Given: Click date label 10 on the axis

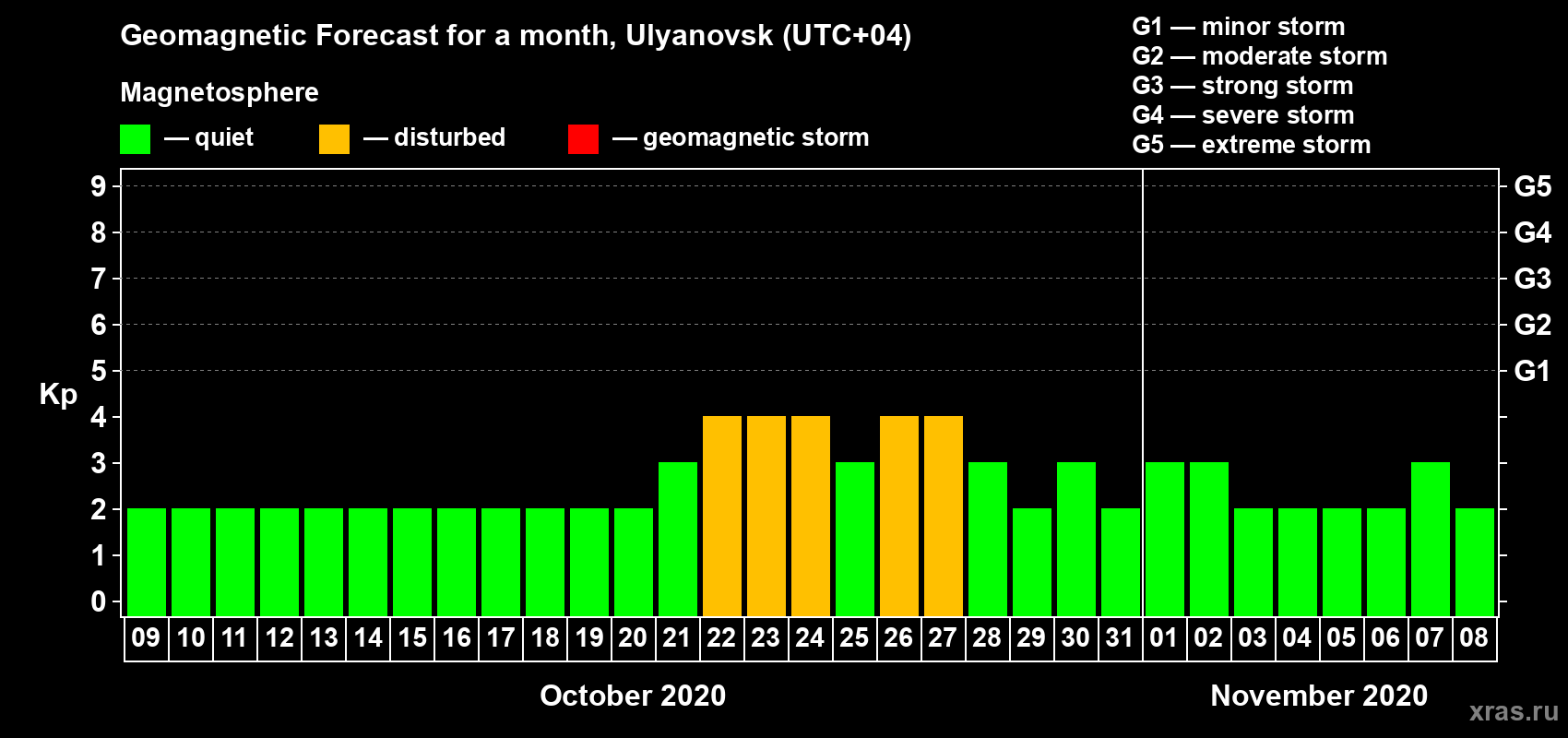Looking at the screenshot, I should (x=191, y=637).
